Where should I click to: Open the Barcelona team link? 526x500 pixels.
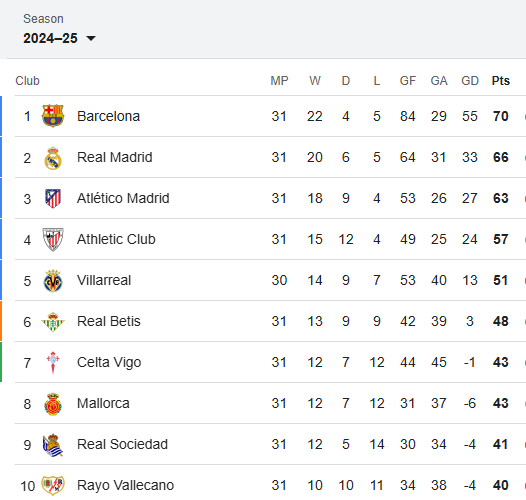[108, 116]
